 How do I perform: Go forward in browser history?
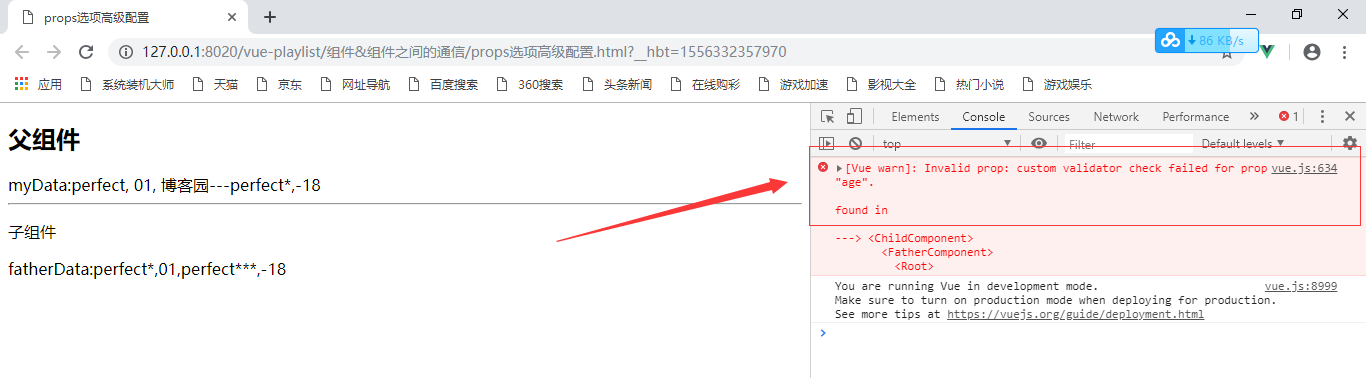pyautogui.click(x=54, y=52)
